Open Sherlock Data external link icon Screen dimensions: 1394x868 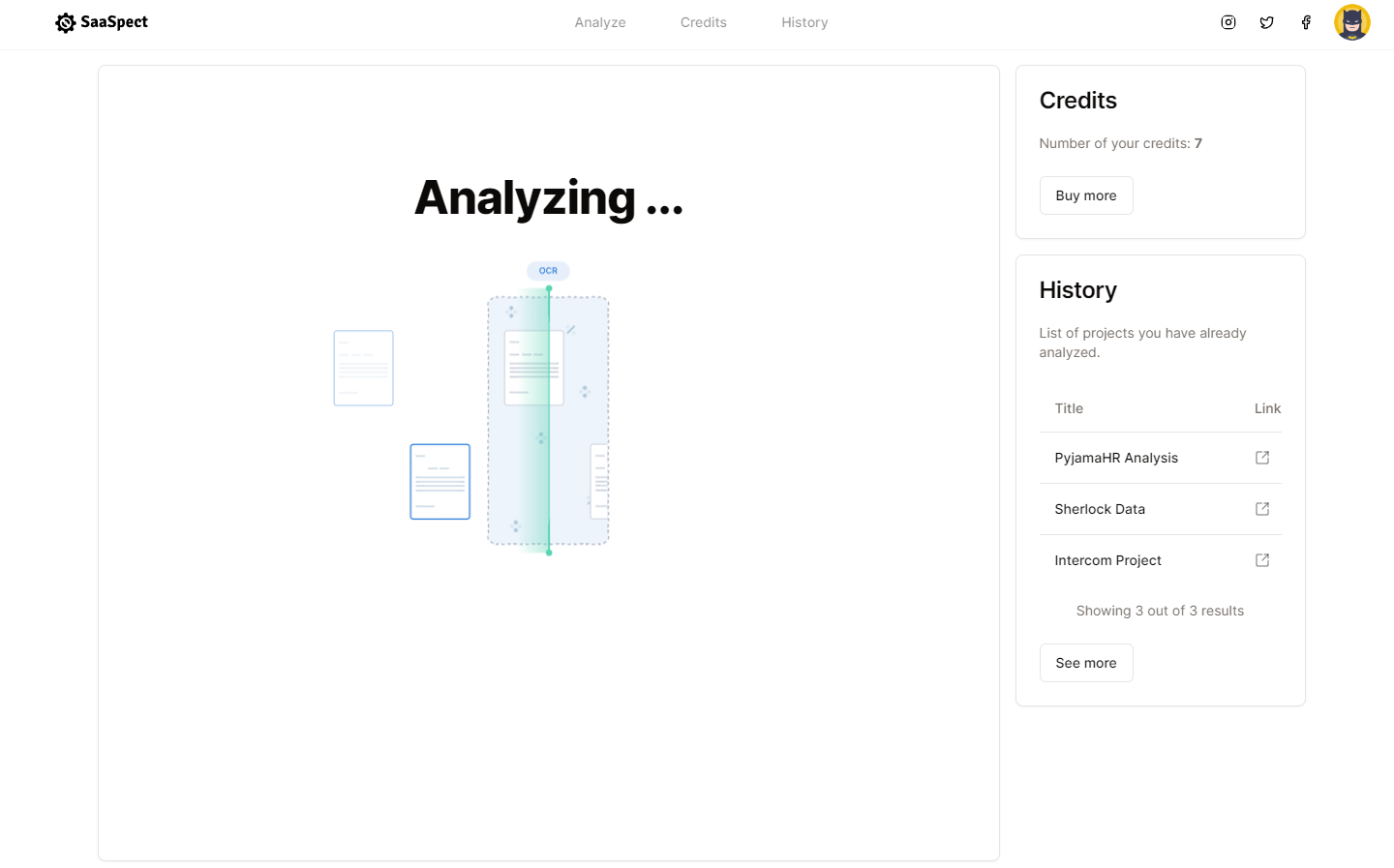click(1262, 509)
